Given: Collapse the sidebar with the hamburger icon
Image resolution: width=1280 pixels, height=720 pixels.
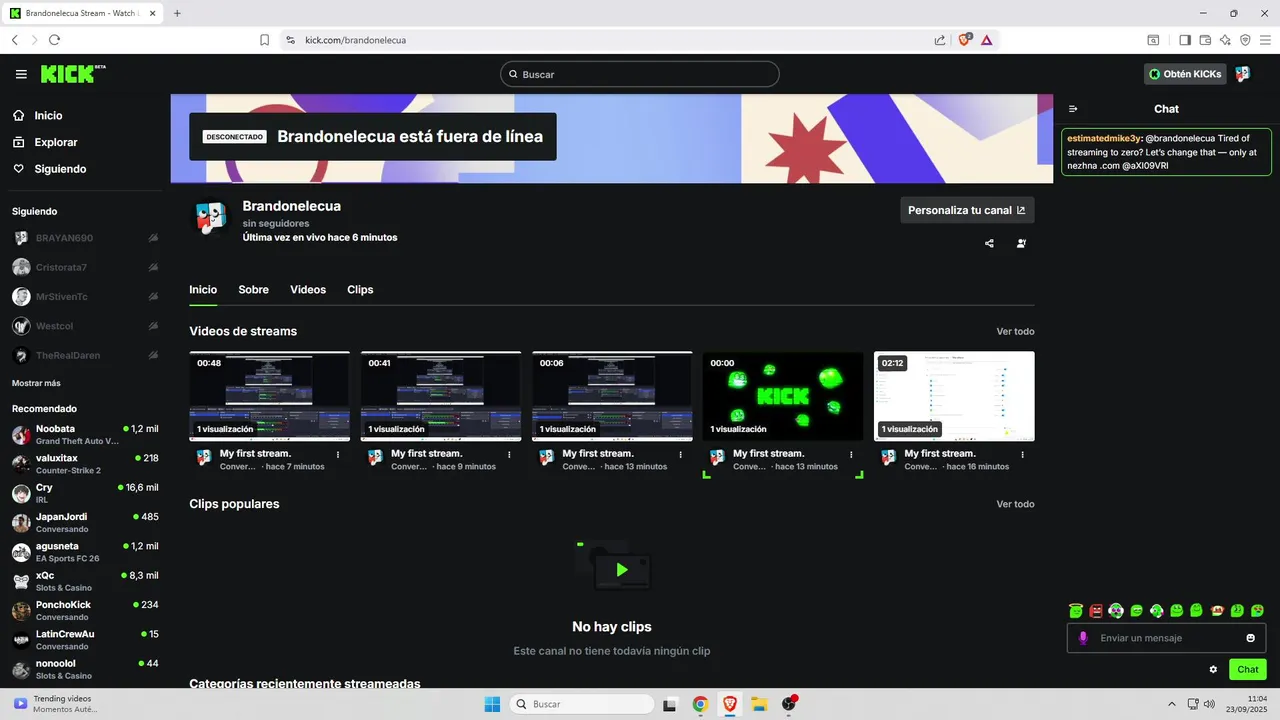Looking at the screenshot, I should click(x=21, y=74).
